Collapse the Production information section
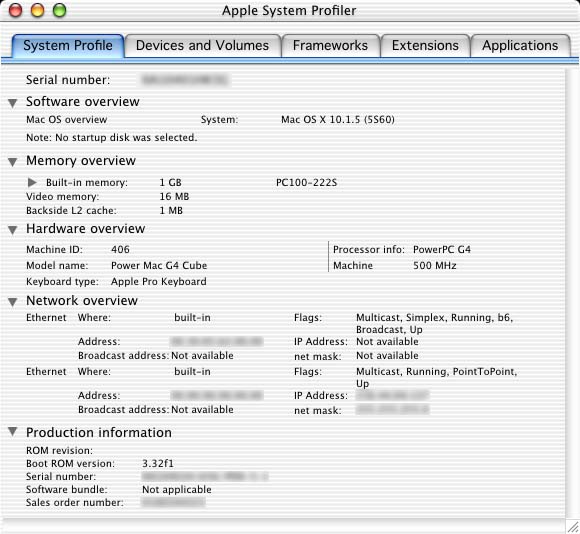This screenshot has height=534, width=580. click(x=13, y=432)
